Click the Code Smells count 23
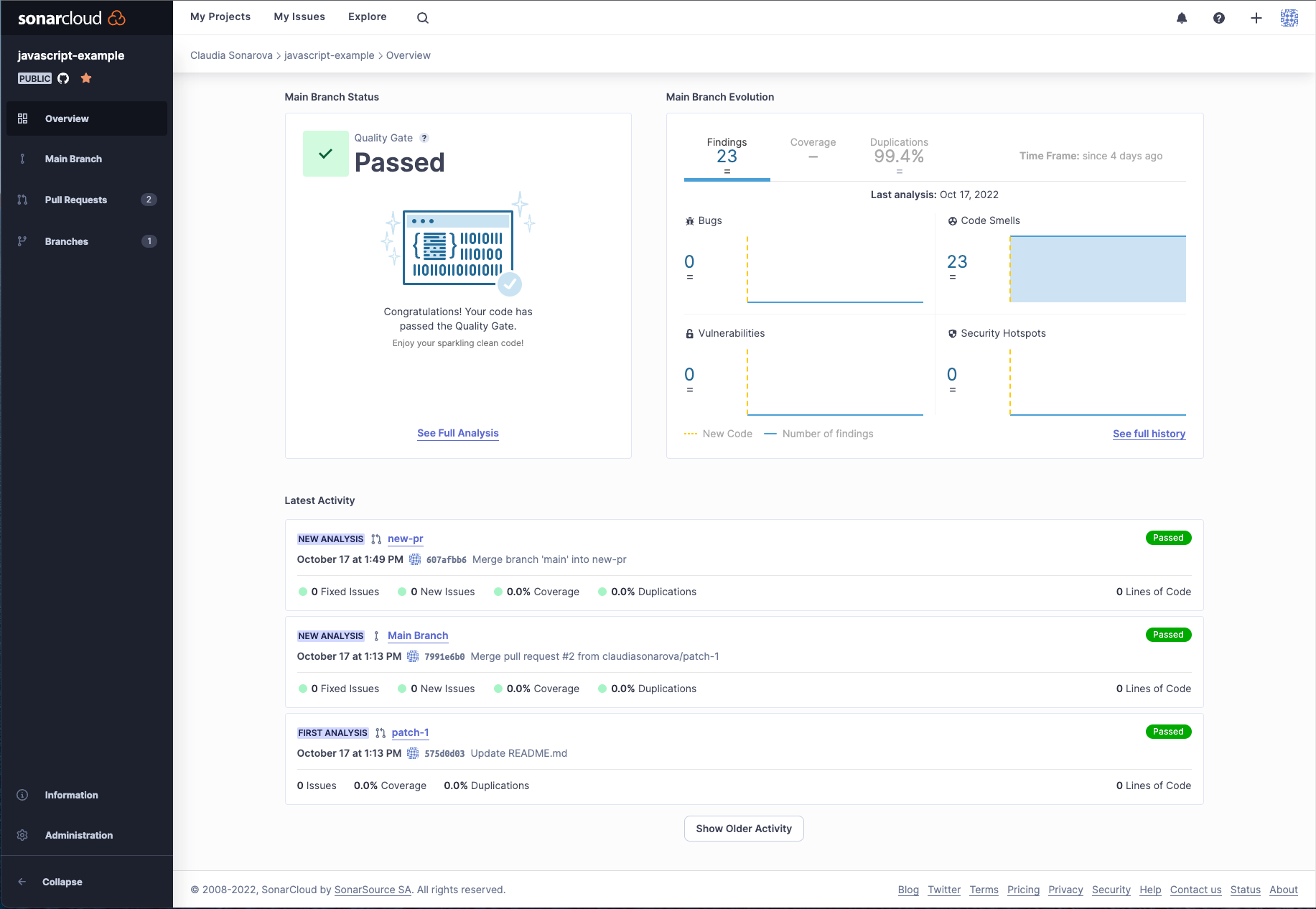This screenshot has height=909, width=1316. pos(957,261)
